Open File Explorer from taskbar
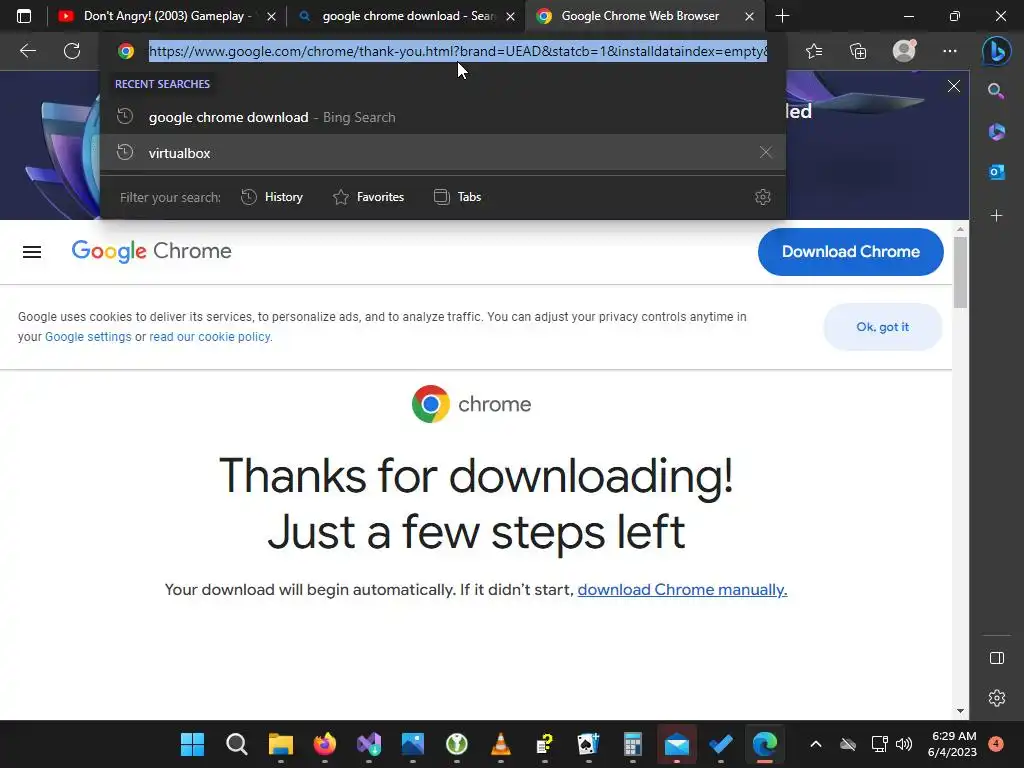Image resolution: width=1024 pixels, height=768 pixels. tap(281, 744)
